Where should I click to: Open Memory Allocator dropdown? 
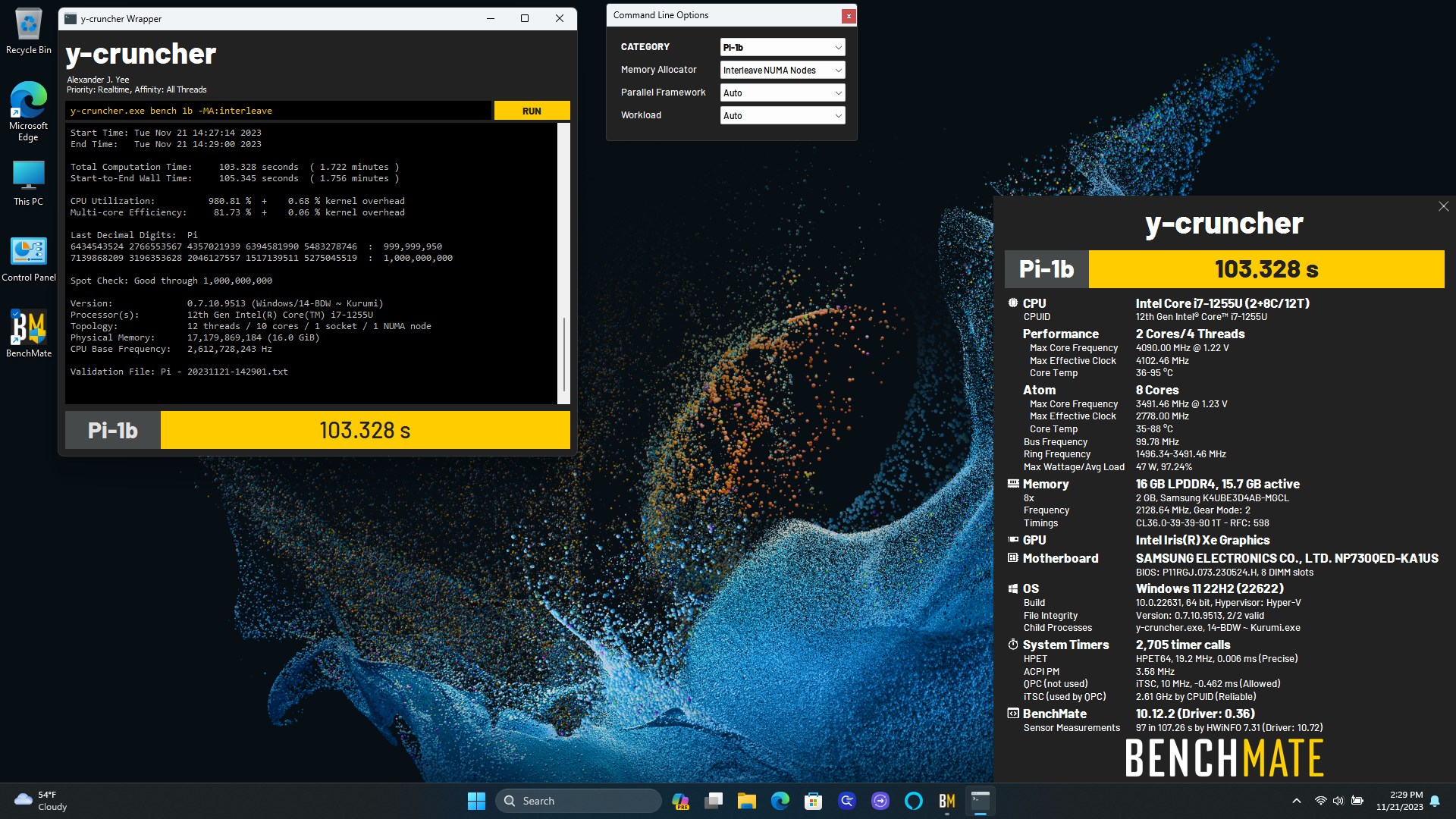click(782, 70)
